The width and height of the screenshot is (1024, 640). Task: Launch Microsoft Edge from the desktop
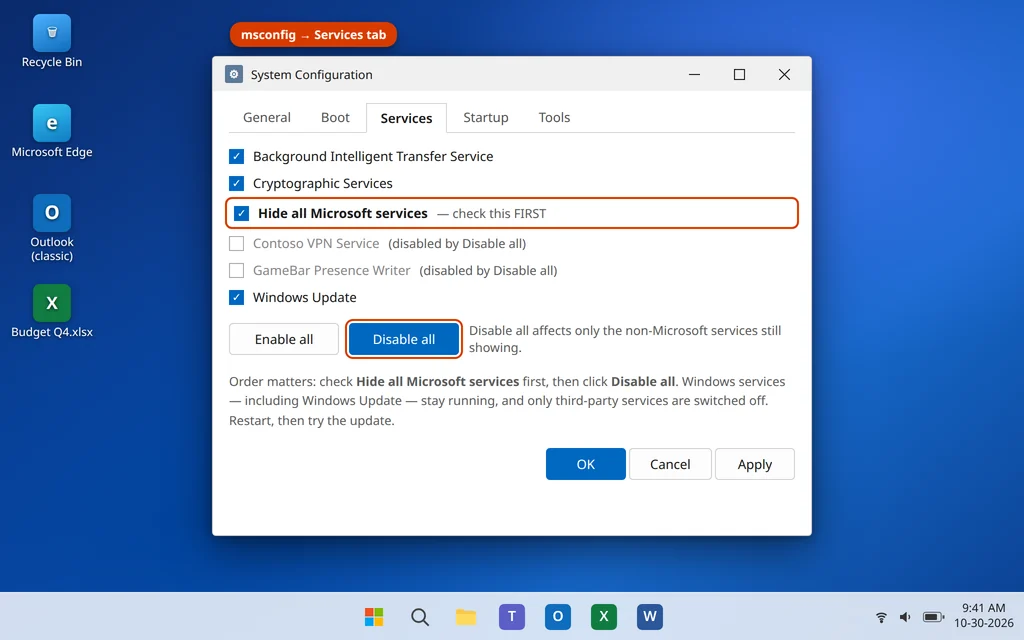pos(52,131)
